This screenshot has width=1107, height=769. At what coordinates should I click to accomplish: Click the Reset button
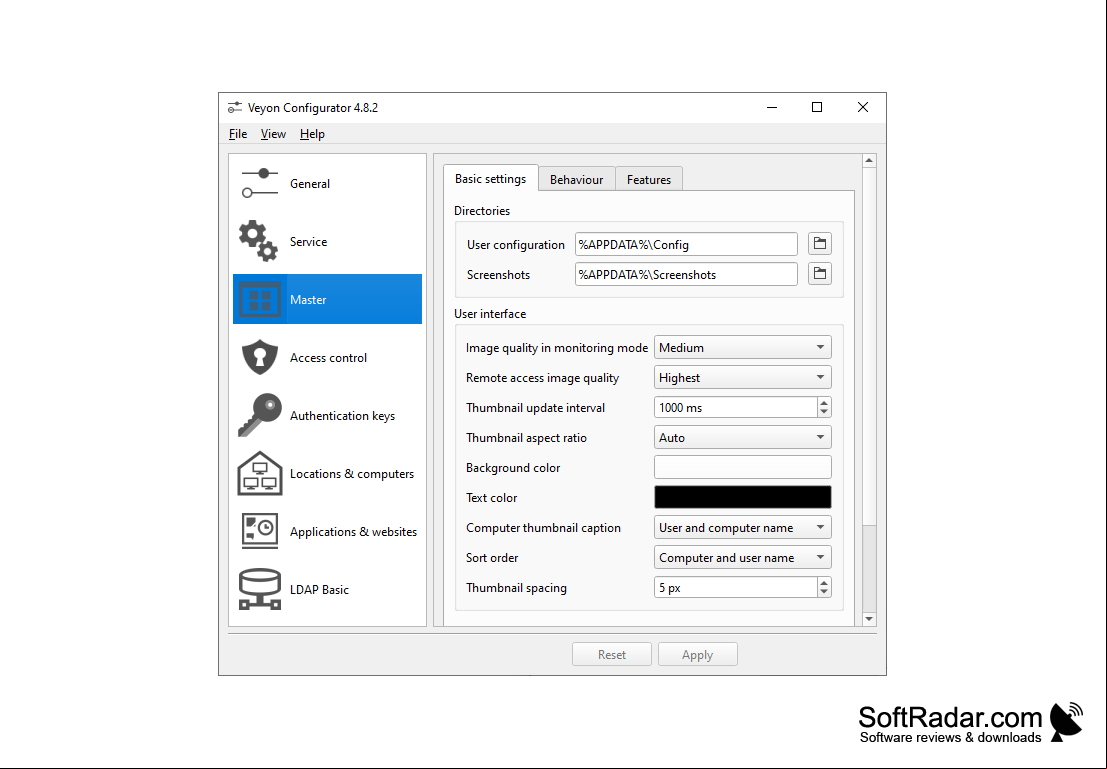tap(611, 655)
